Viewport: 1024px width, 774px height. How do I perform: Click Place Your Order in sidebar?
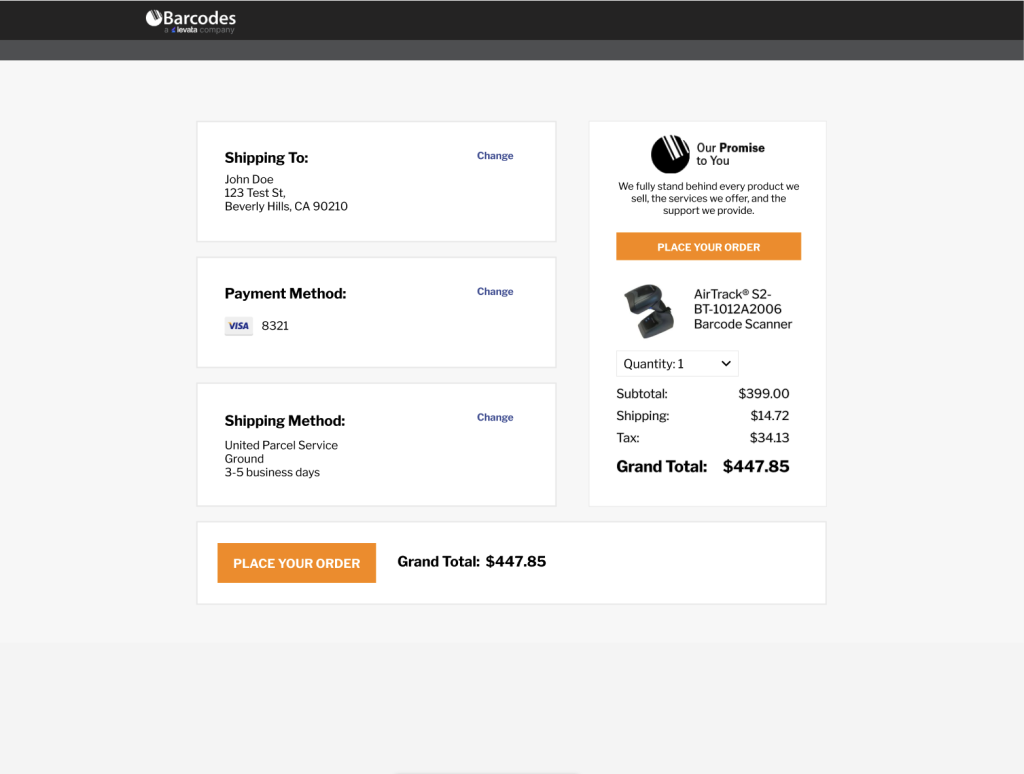pos(709,246)
